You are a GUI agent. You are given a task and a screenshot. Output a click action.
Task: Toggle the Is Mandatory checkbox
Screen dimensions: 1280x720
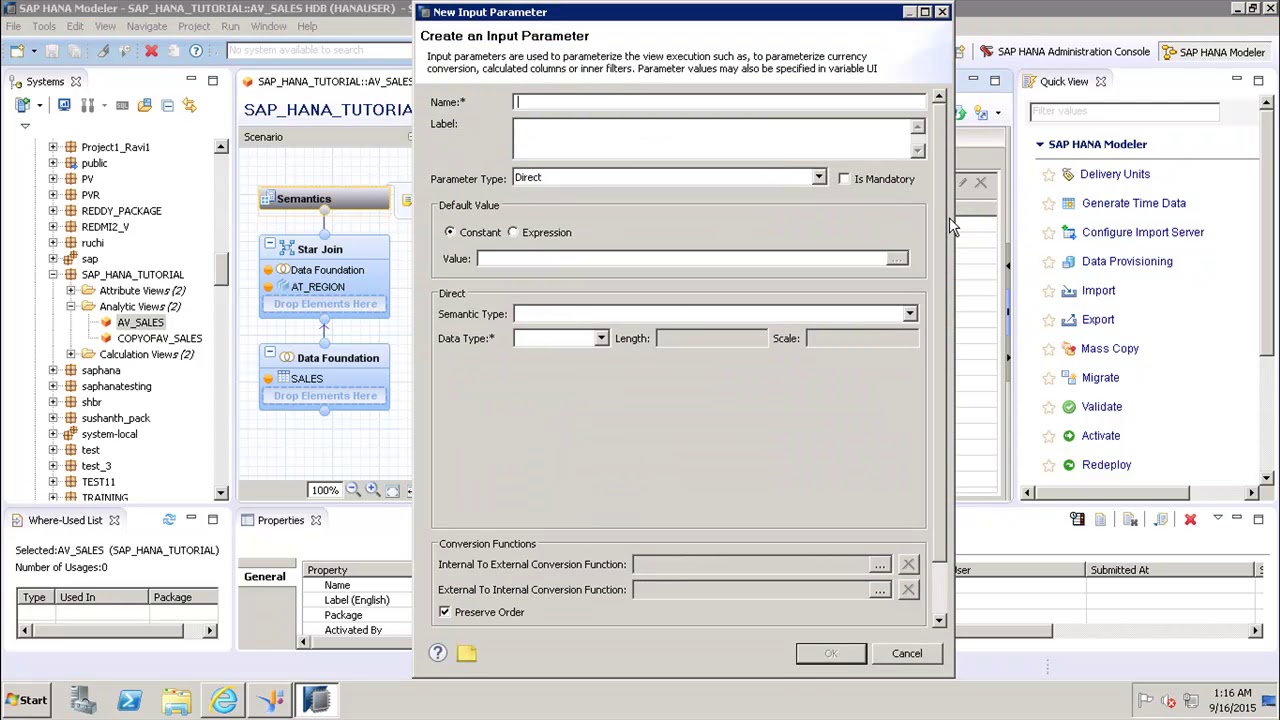tap(844, 179)
